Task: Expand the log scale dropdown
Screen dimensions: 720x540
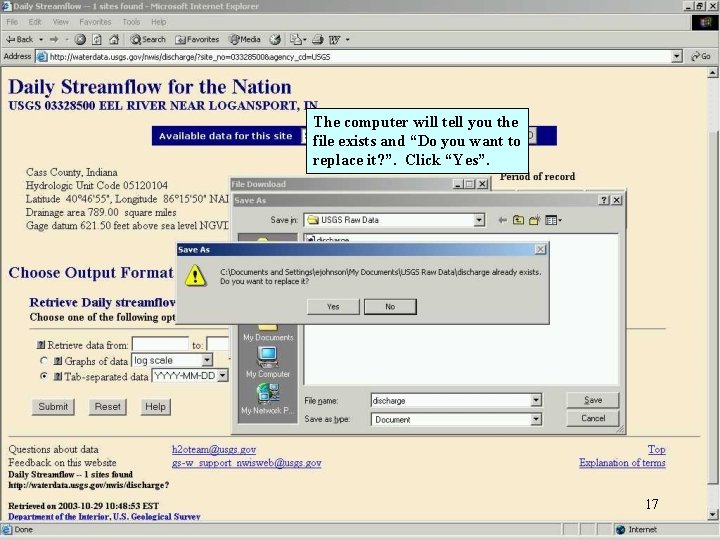Action: (207, 360)
